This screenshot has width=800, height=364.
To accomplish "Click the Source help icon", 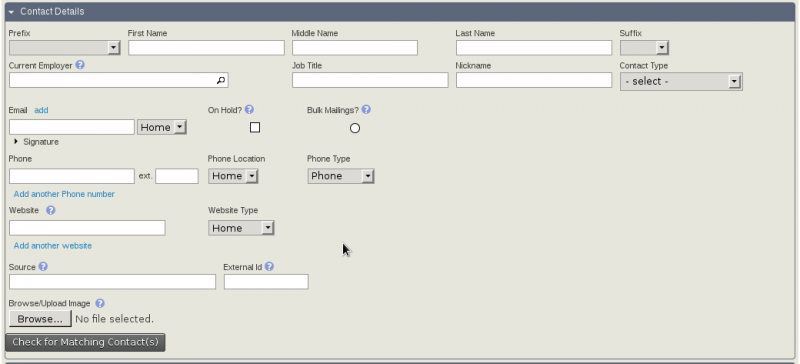I will coord(43,266).
